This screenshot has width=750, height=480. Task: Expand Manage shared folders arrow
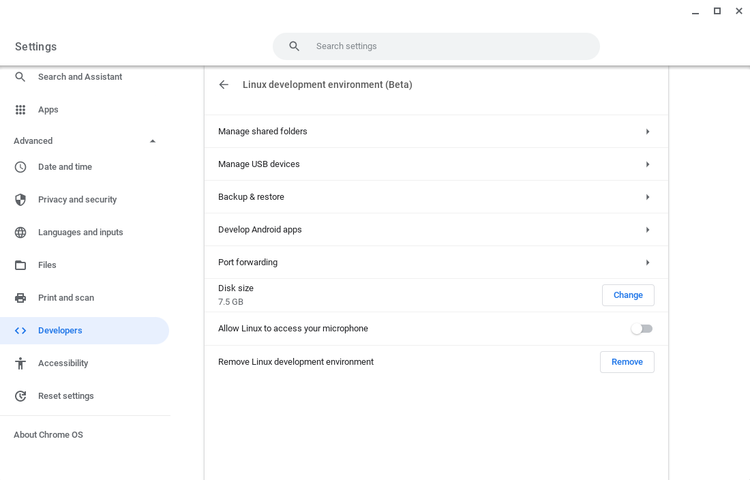(x=647, y=132)
